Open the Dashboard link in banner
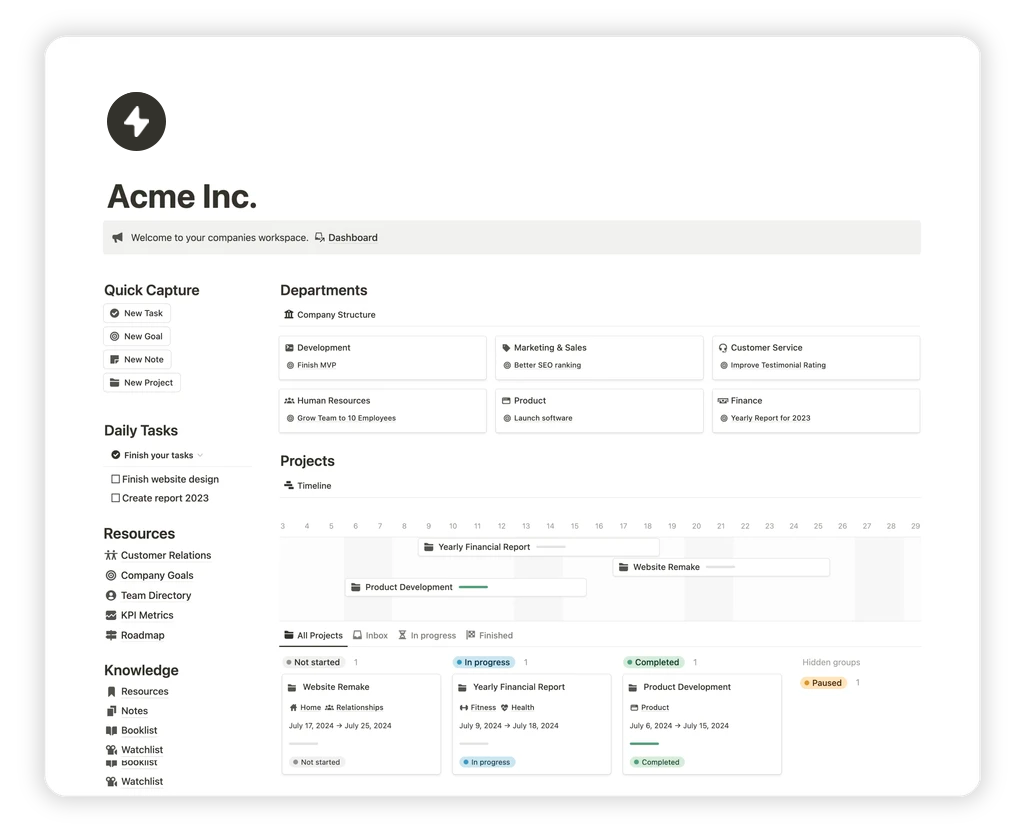The height and width of the screenshot is (832, 1024). pos(352,238)
